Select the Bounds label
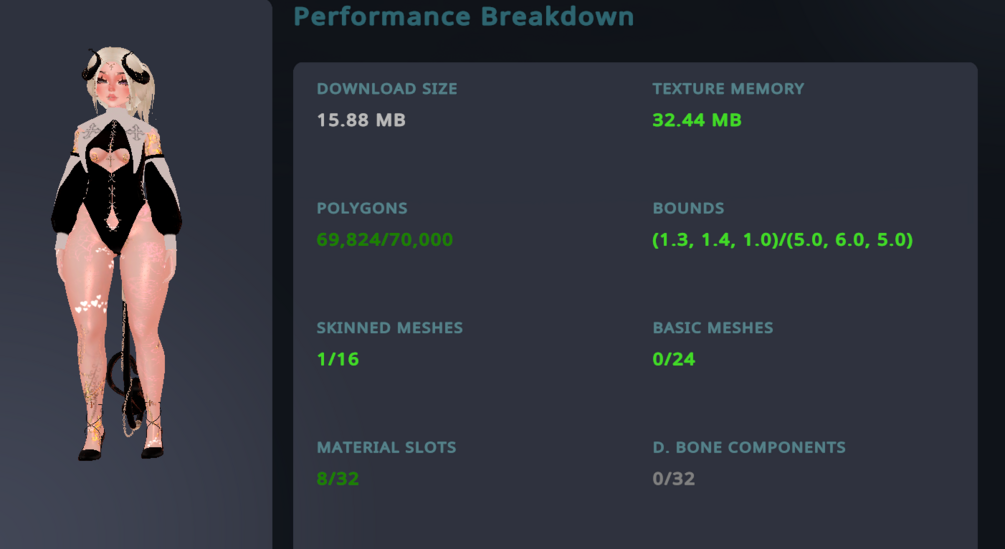1005x549 pixels. [x=688, y=209]
